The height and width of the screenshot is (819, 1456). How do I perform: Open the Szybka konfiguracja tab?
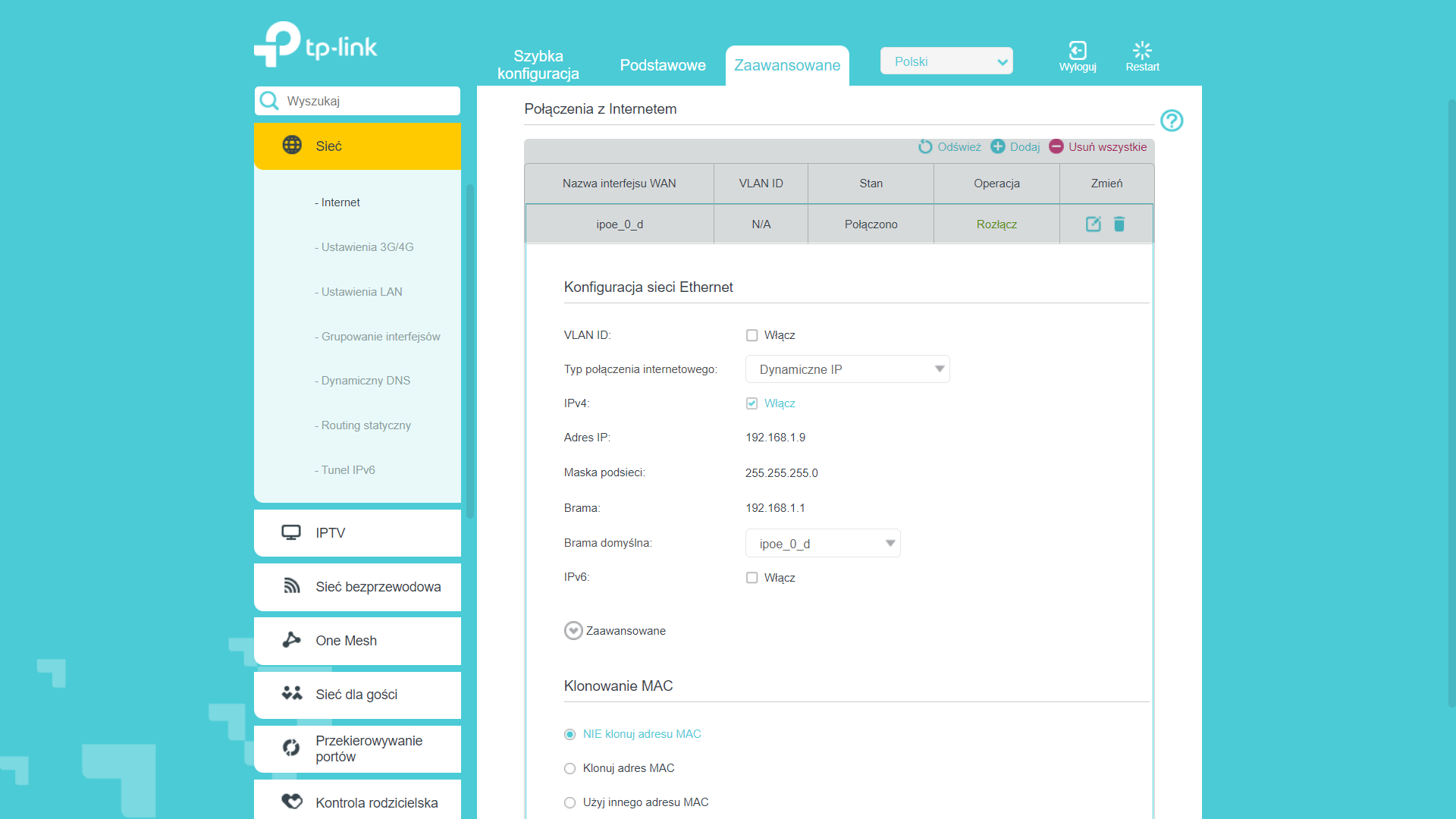(x=538, y=65)
